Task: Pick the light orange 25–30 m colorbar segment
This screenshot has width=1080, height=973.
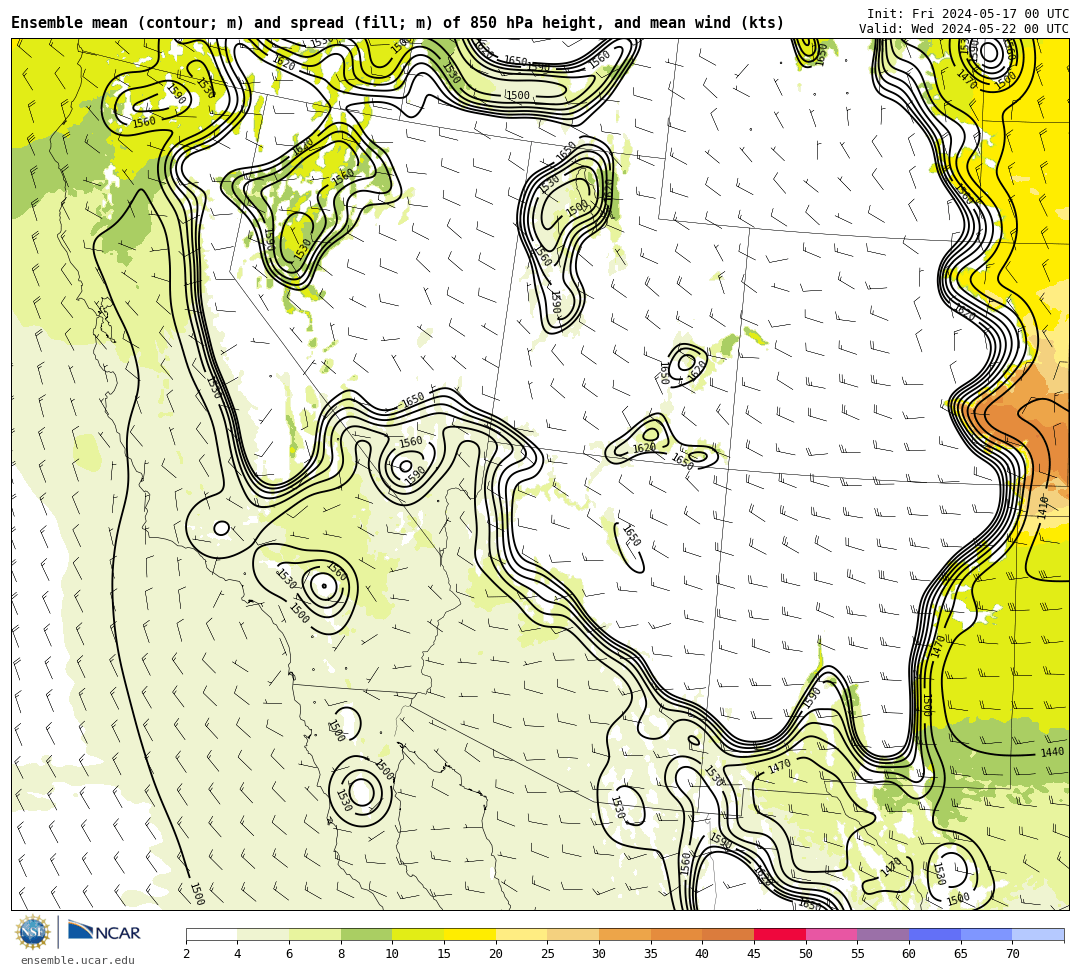Action: [573, 934]
